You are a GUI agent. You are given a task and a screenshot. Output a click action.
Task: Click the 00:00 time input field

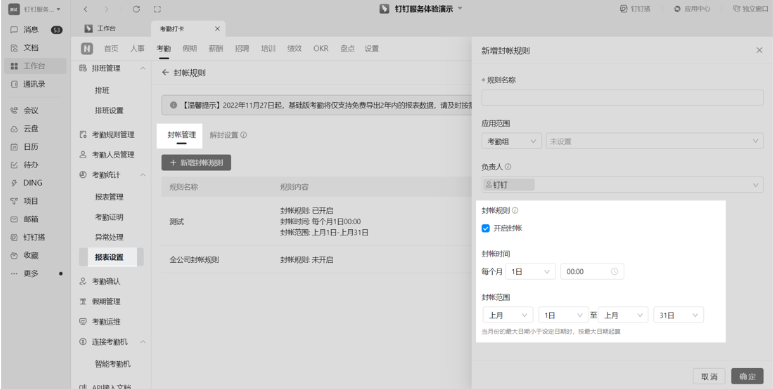(592, 272)
